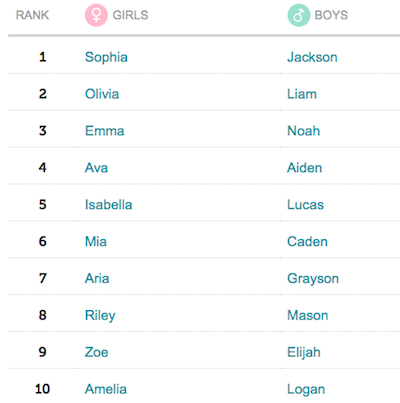View details for Lucas
The width and height of the screenshot is (400, 403).
tap(305, 205)
